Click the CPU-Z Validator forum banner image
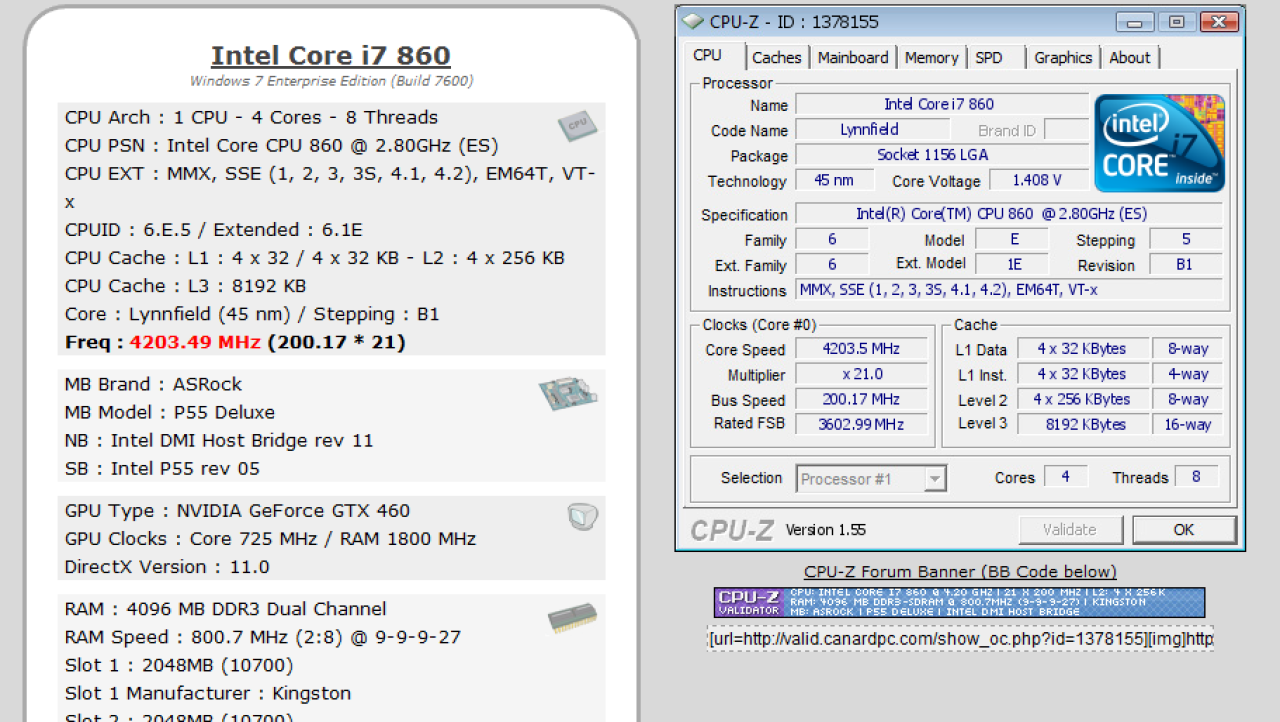Image resolution: width=1280 pixels, height=722 pixels. 959,602
